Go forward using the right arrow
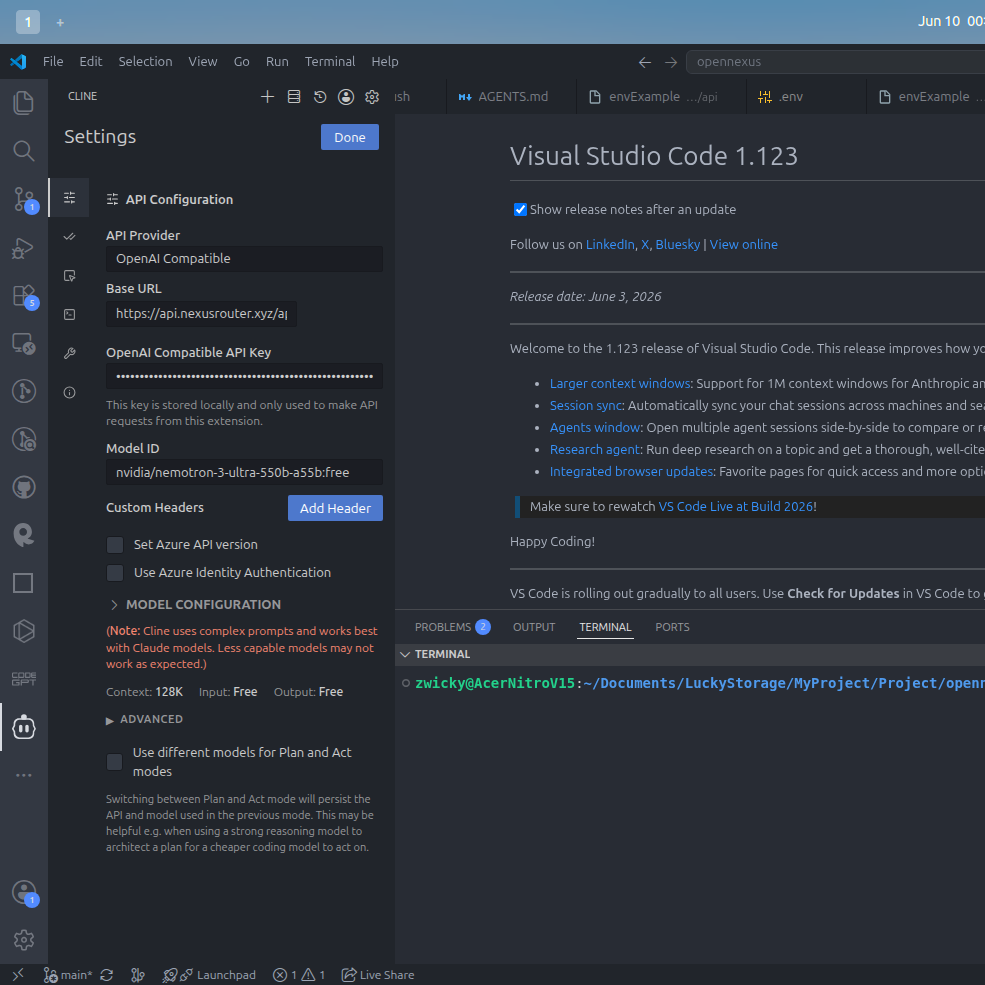The height and width of the screenshot is (985, 985). coord(671,62)
